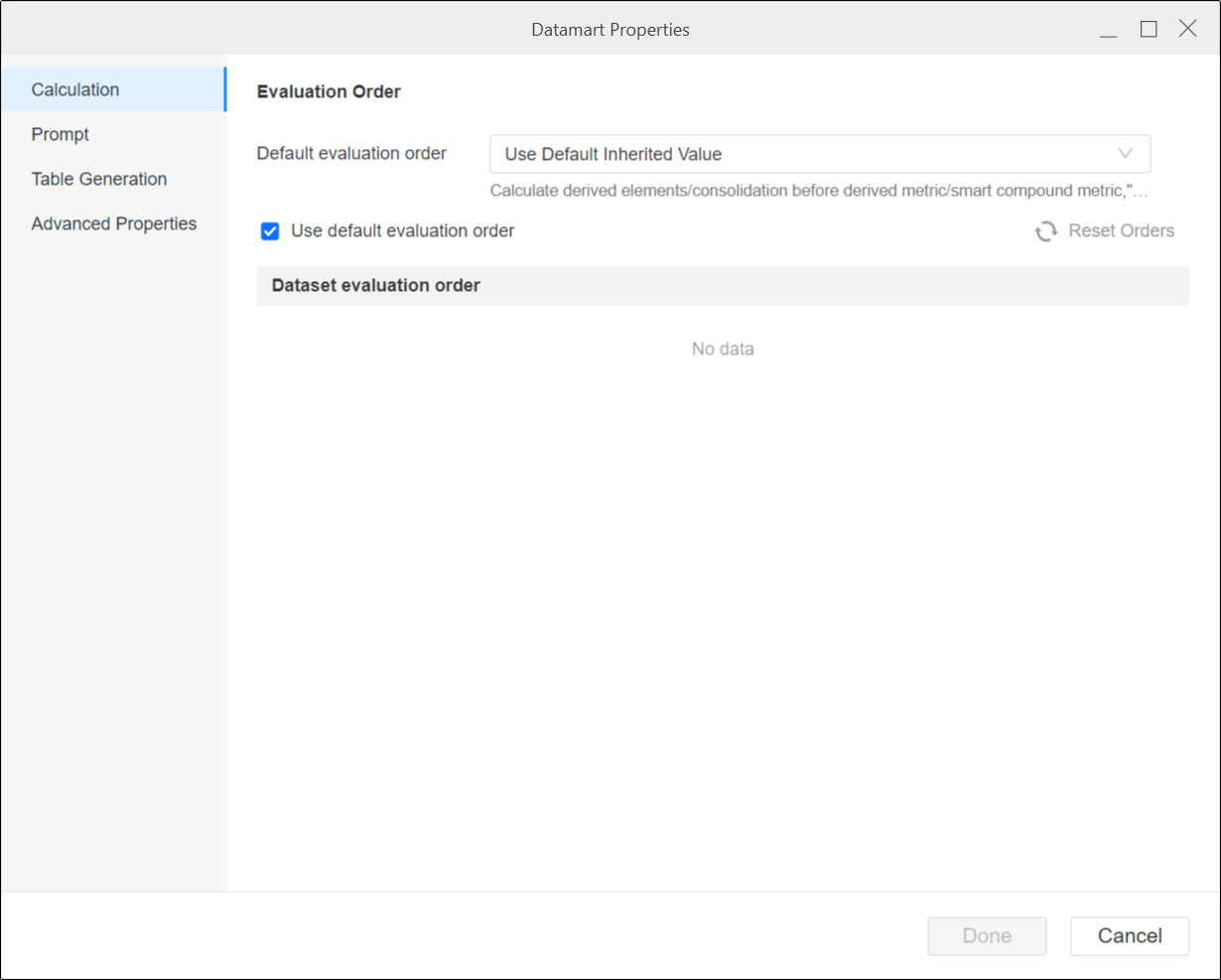Click the 'Datamart Properties' title bar
Screen dimensions: 1221x980
point(610,30)
